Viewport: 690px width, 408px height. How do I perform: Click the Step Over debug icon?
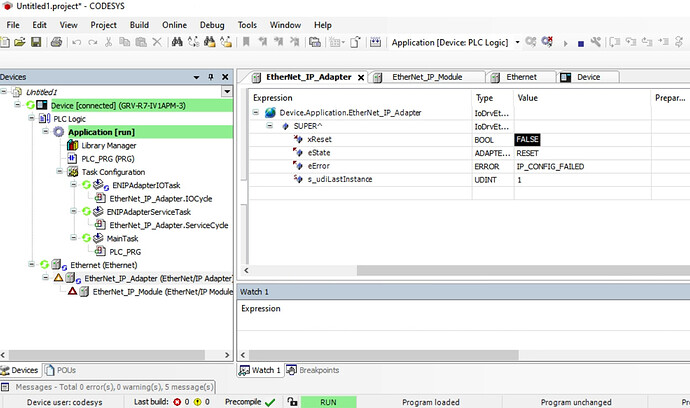pos(615,42)
